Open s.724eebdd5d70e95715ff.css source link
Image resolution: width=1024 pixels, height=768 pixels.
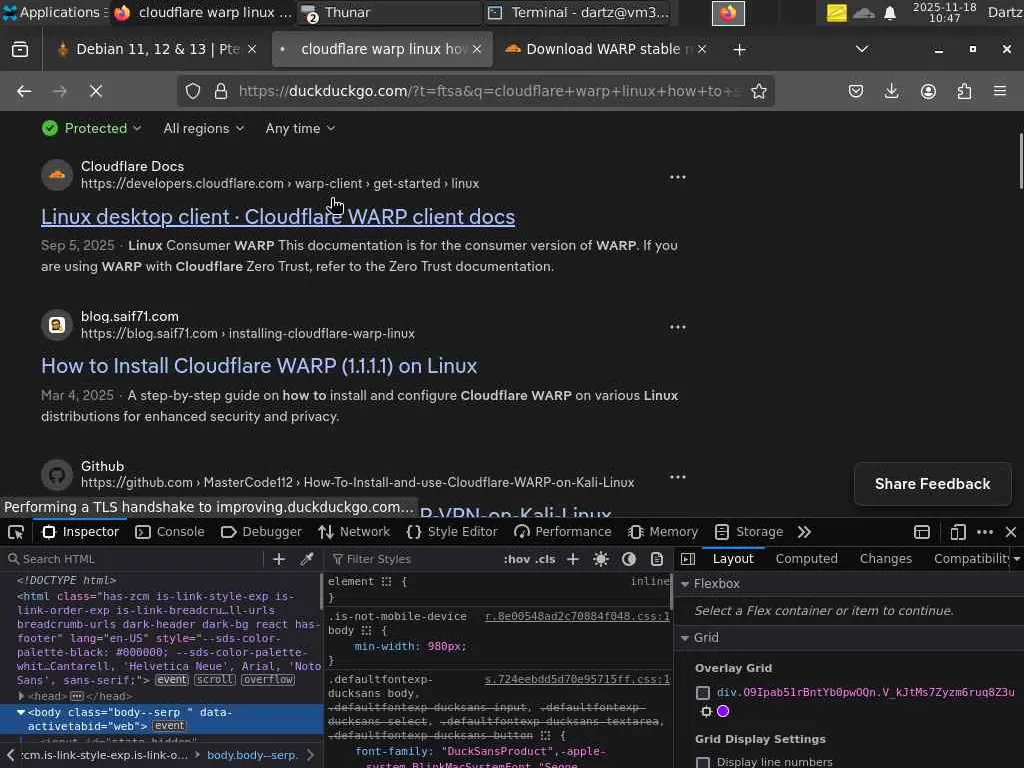coord(577,680)
